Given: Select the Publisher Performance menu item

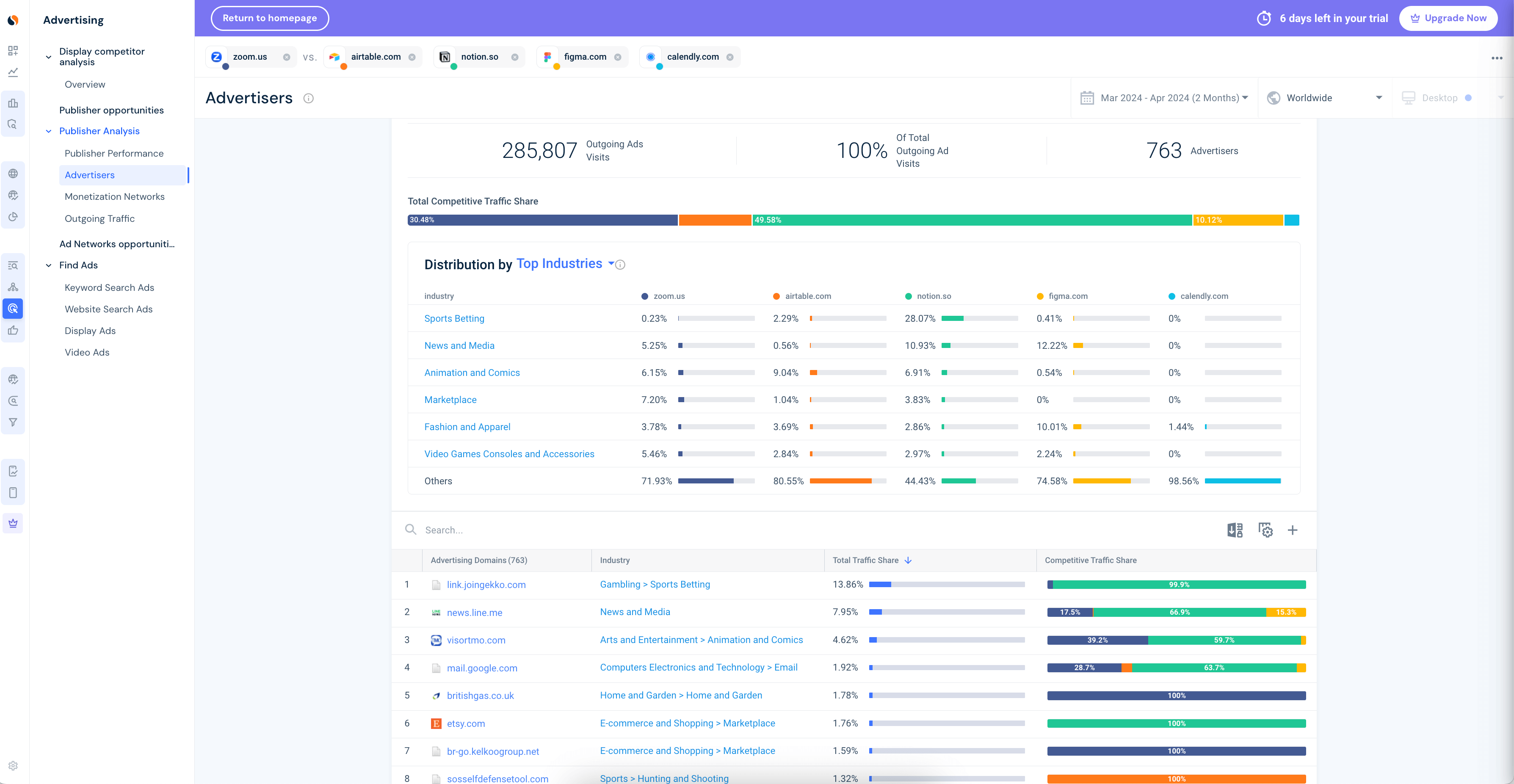Looking at the screenshot, I should [x=113, y=152].
